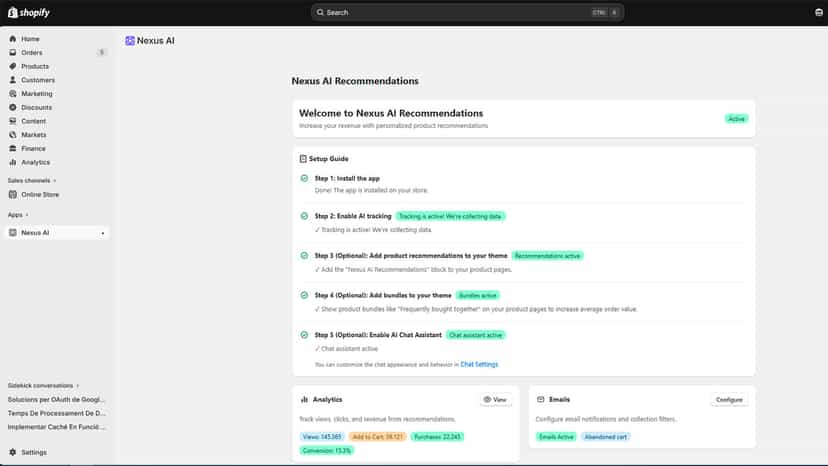Click the Content icon in sidebar
828x466 pixels.
coord(13,121)
